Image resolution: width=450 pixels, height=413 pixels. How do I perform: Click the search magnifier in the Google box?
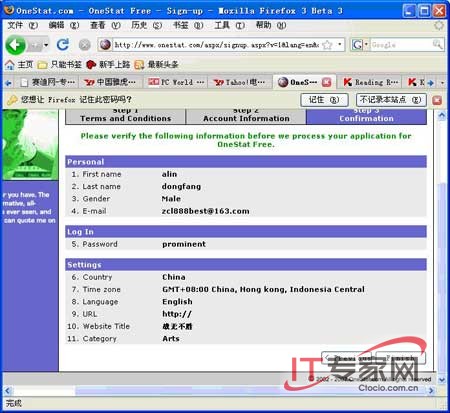coord(437,44)
